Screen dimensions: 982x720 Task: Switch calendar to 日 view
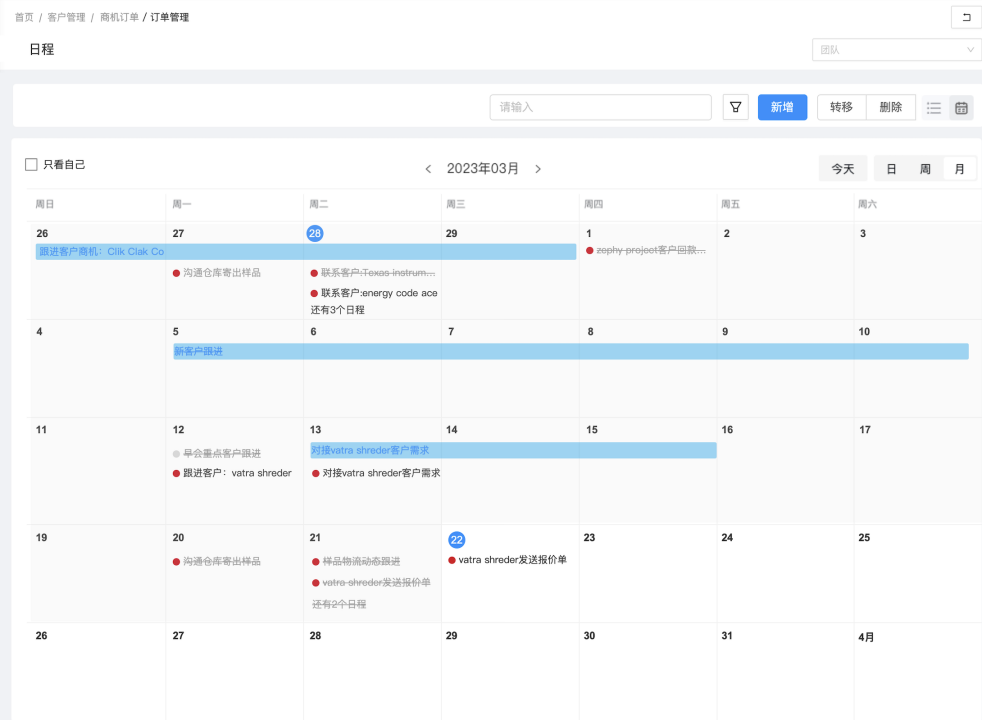click(891, 169)
